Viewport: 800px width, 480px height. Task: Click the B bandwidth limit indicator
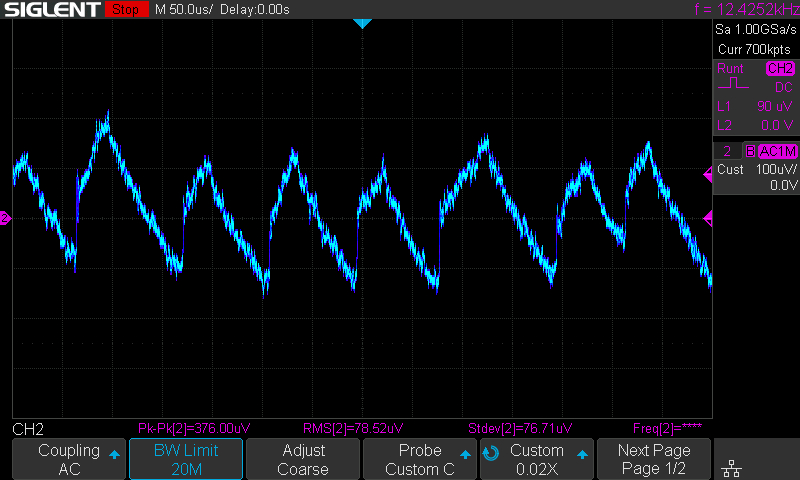(750, 151)
